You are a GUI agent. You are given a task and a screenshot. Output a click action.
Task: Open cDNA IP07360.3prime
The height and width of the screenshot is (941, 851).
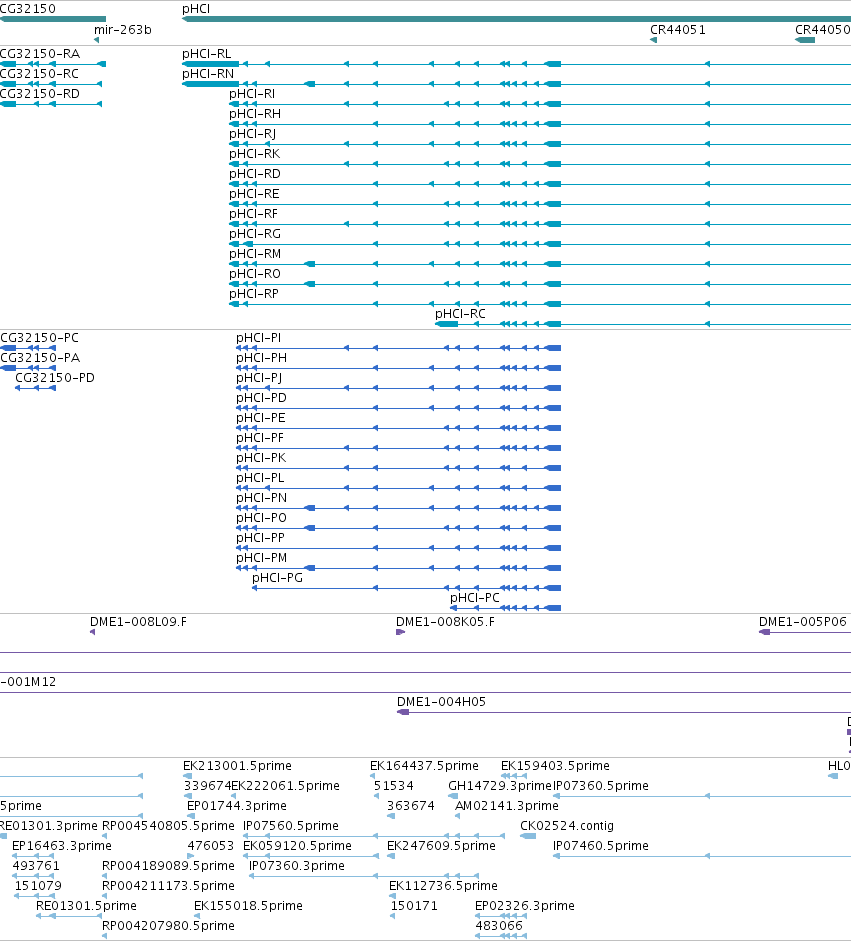coord(296,865)
